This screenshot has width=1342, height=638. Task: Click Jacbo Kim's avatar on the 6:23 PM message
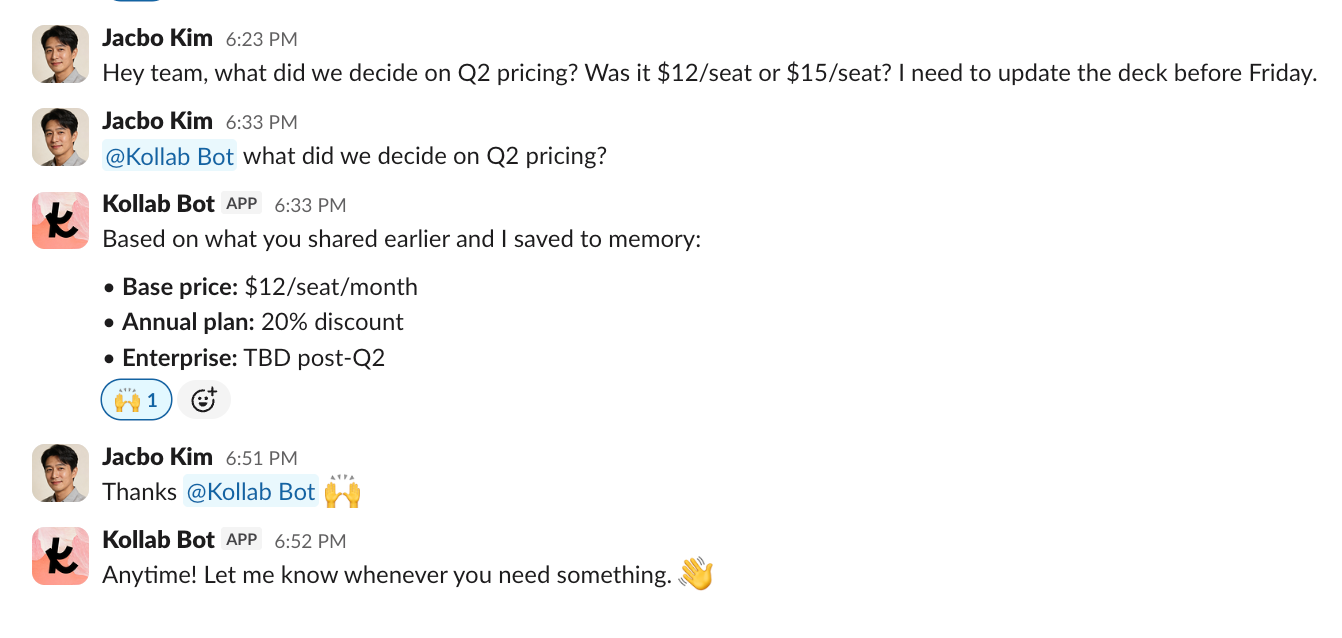click(x=61, y=54)
